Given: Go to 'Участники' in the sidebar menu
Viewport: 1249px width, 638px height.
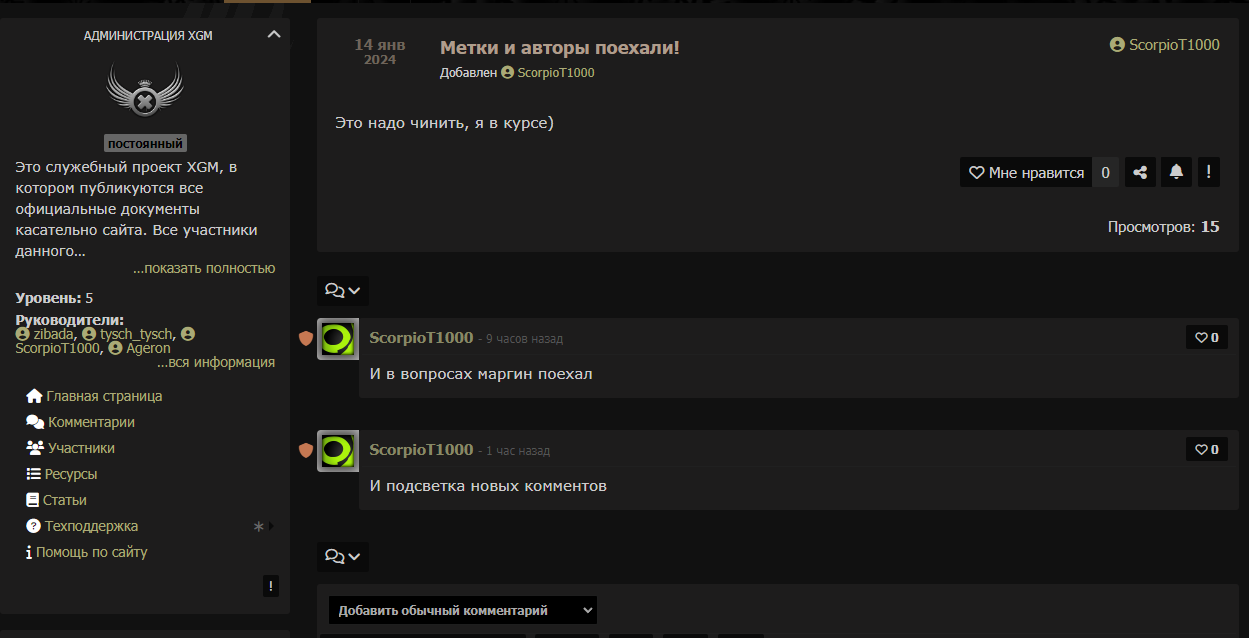Looking at the screenshot, I should point(71,448).
